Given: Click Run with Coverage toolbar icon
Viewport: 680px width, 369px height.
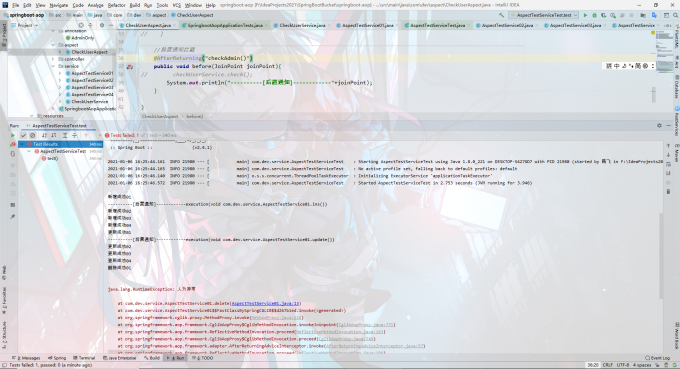Looking at the screenshot, I should point(604,15).
